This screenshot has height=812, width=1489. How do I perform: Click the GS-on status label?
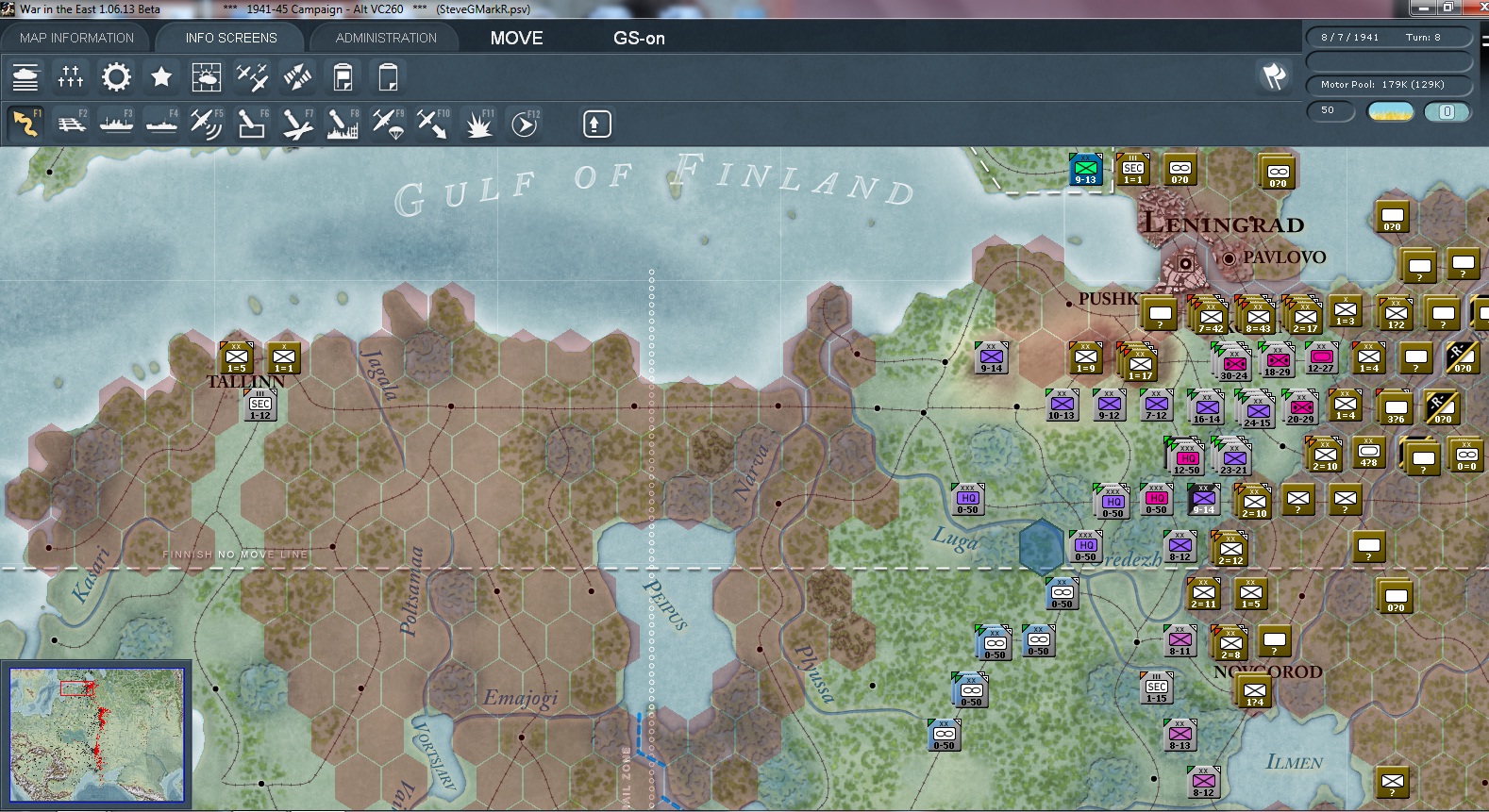639,39
